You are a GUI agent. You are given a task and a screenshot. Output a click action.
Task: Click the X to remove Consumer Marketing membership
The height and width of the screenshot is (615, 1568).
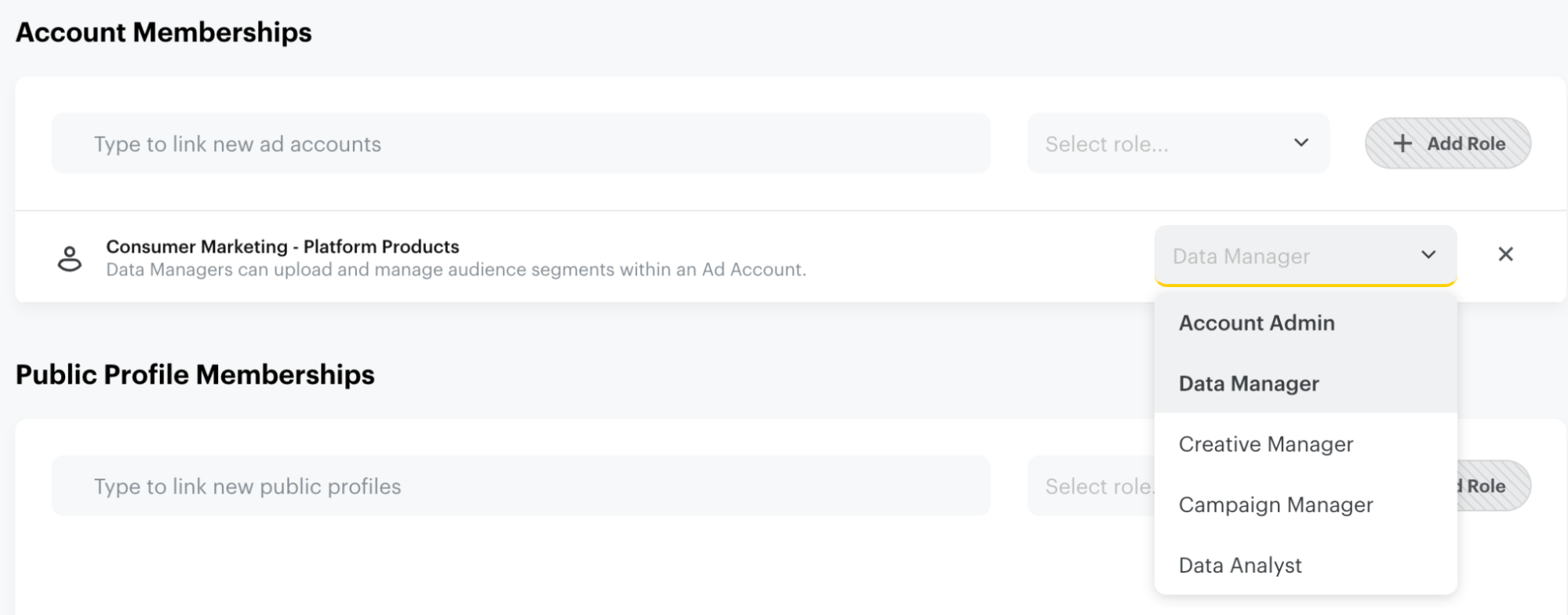pyautogui.click(x=1507, y=255)
